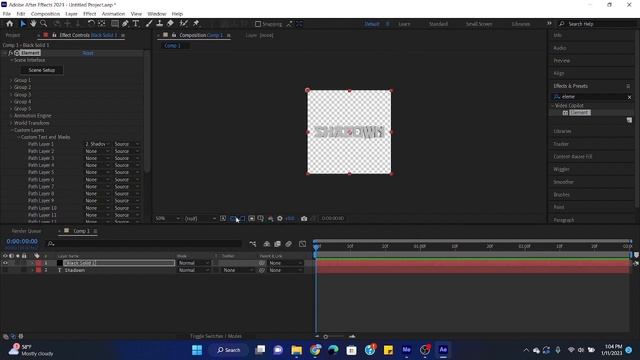This screenshot has height=360, width=640.
Task: Select the Clone Stamp tool
Action: coord(160,24)
